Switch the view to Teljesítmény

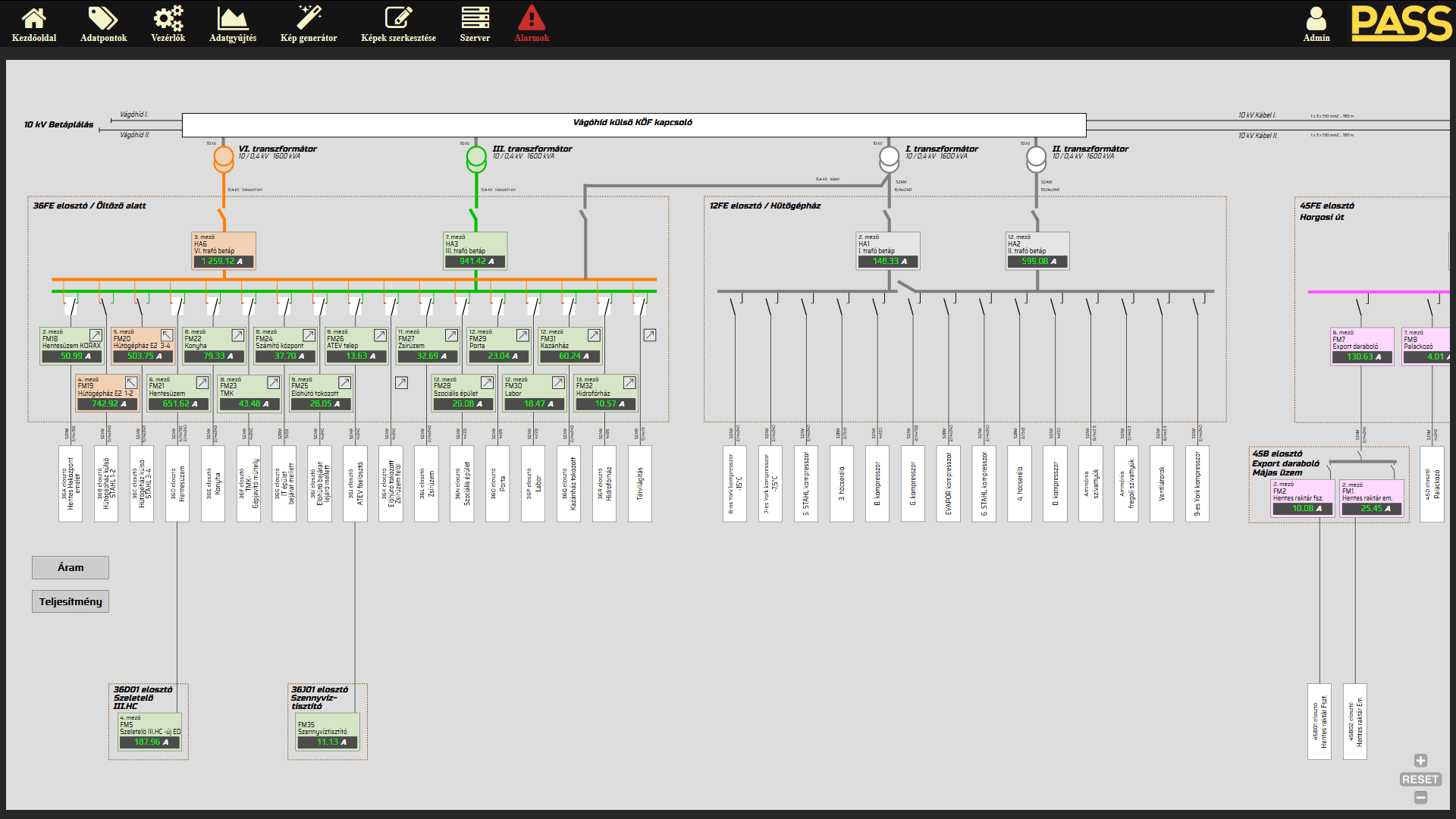tap(71, 601)
